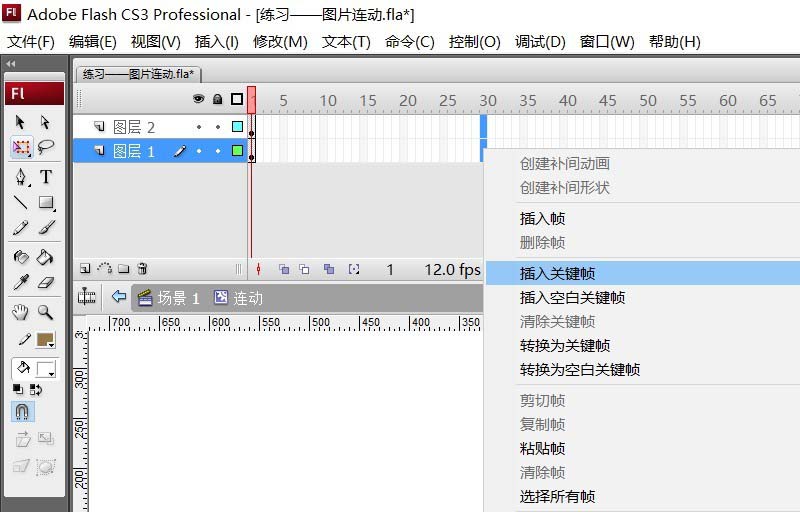Toggle Onion Skin in timeline

(x=284, y=269)
